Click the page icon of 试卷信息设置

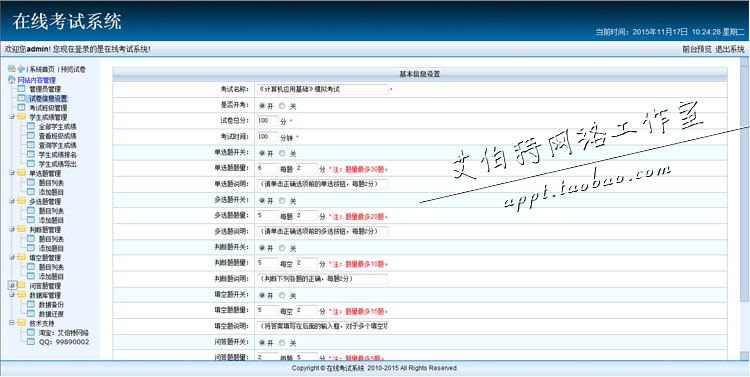click(21, 98)
